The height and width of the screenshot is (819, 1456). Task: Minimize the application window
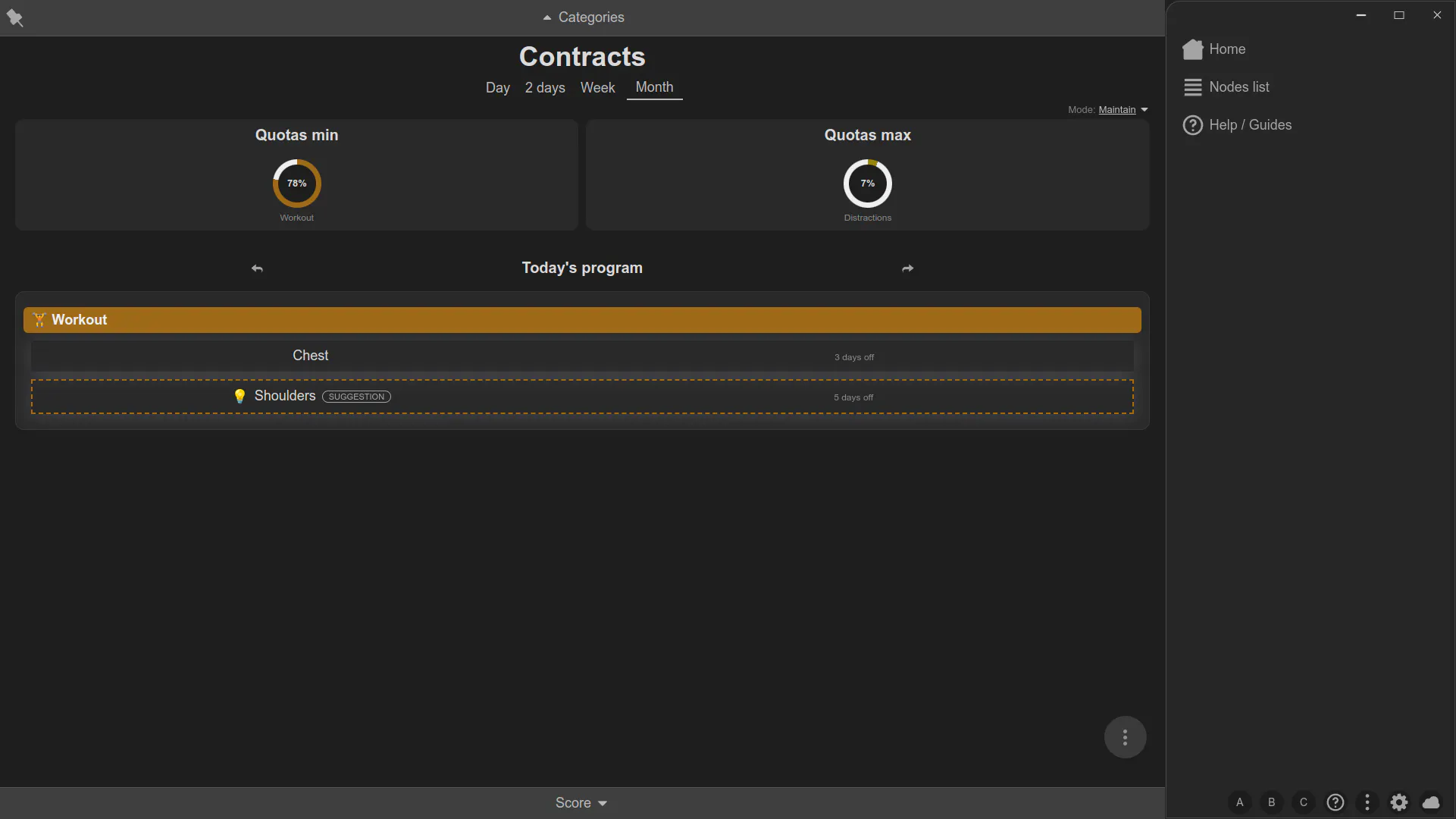pos(1361,15)
